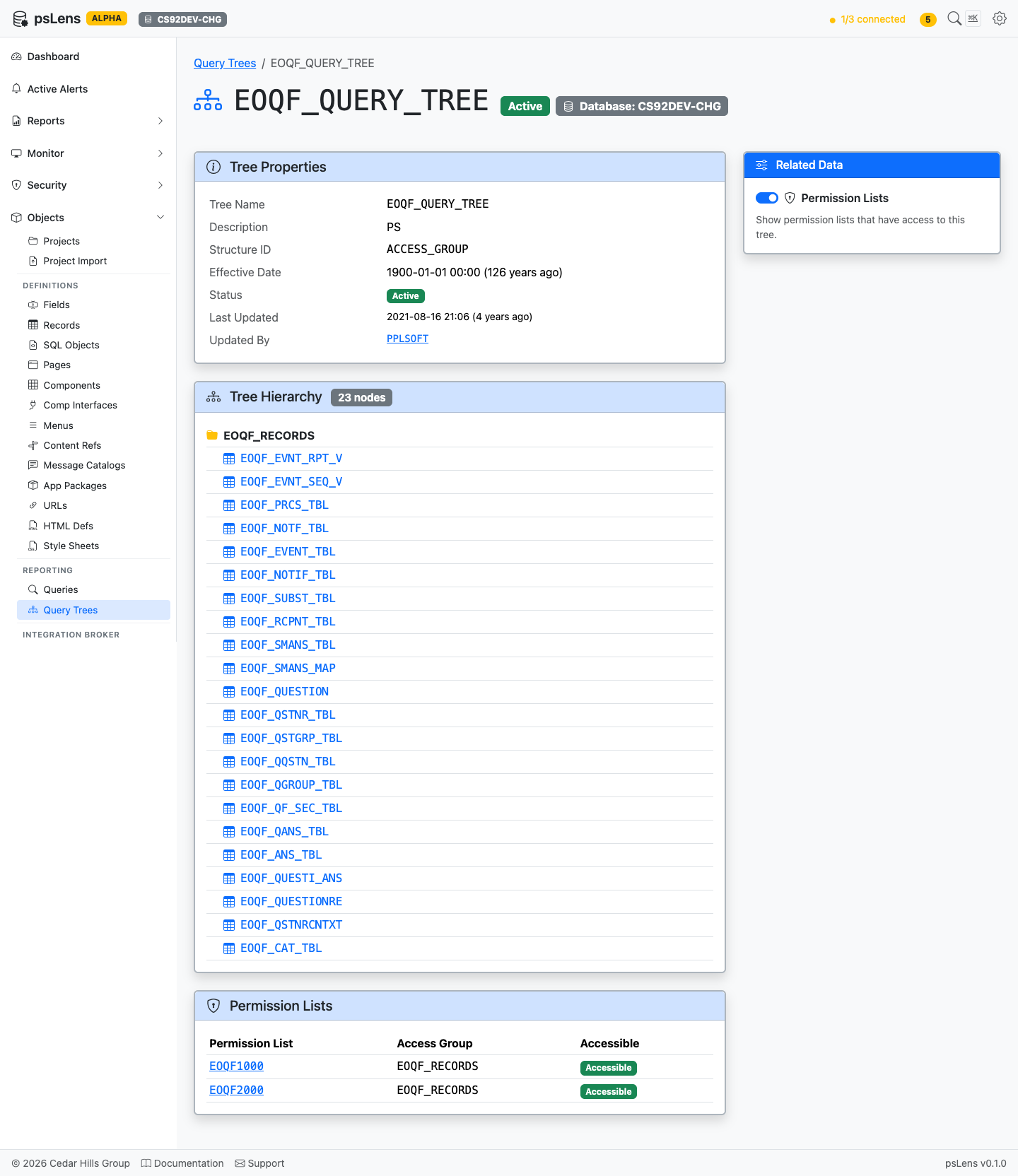Viewport: 1018px width, 1176px height.
Task: Open record EOQF_QUESTION
Action: click(284, 691)
